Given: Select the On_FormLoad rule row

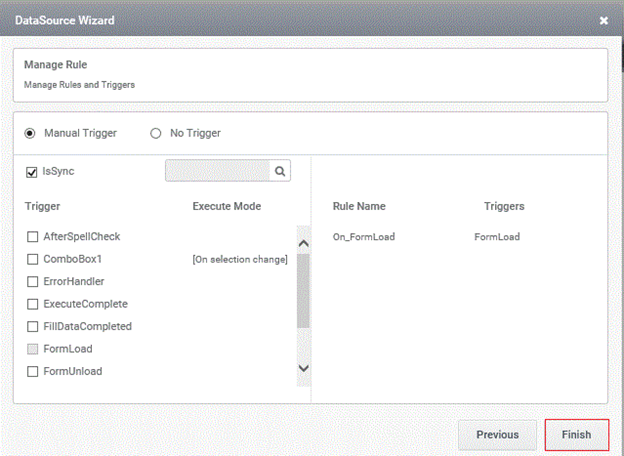Looking at the screenshot, I should click(426, 237).
